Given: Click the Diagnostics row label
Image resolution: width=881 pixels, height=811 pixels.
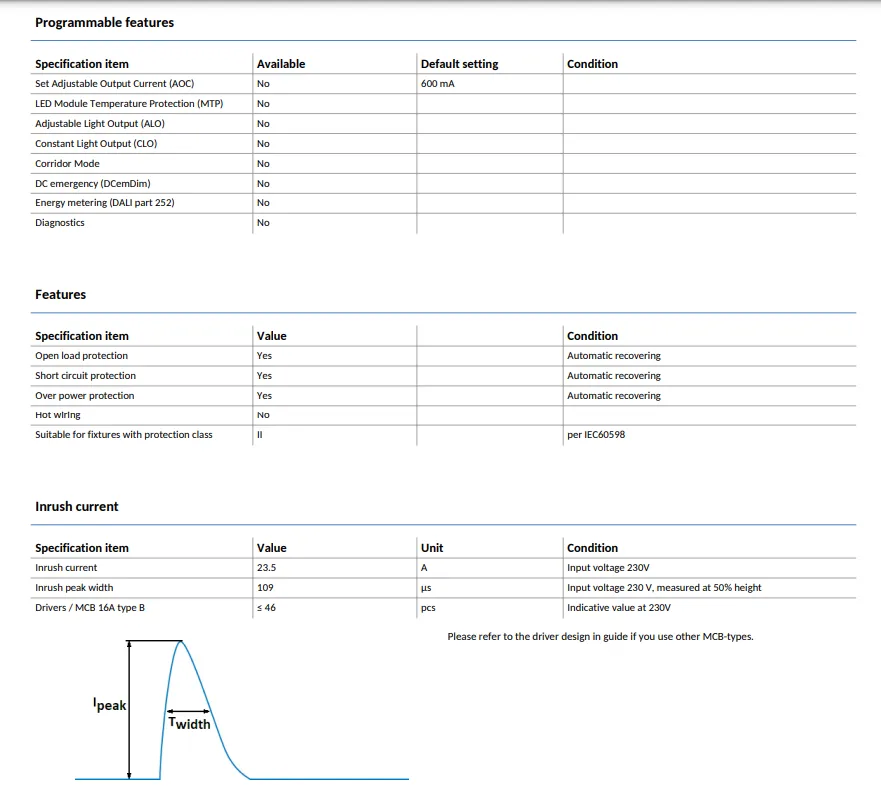Looking at the screenshot, I should coord(60,223).
